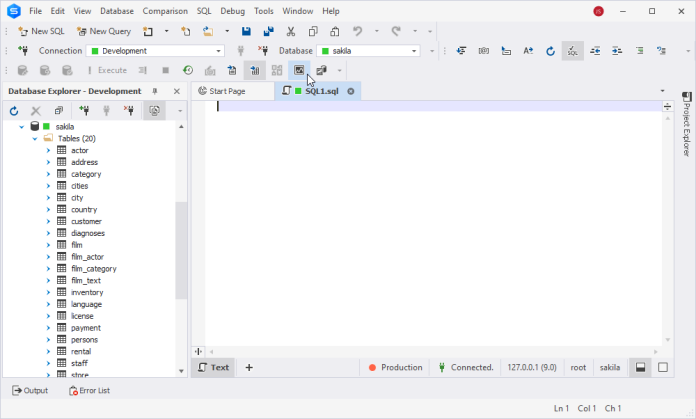Click the Refresh icon in Database Explorer toolbar

coord(14,111)
